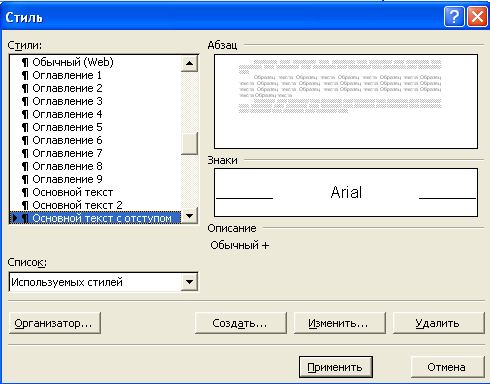
Task: Pick style Основной текст 2
Action: click(x=96, y=205)
